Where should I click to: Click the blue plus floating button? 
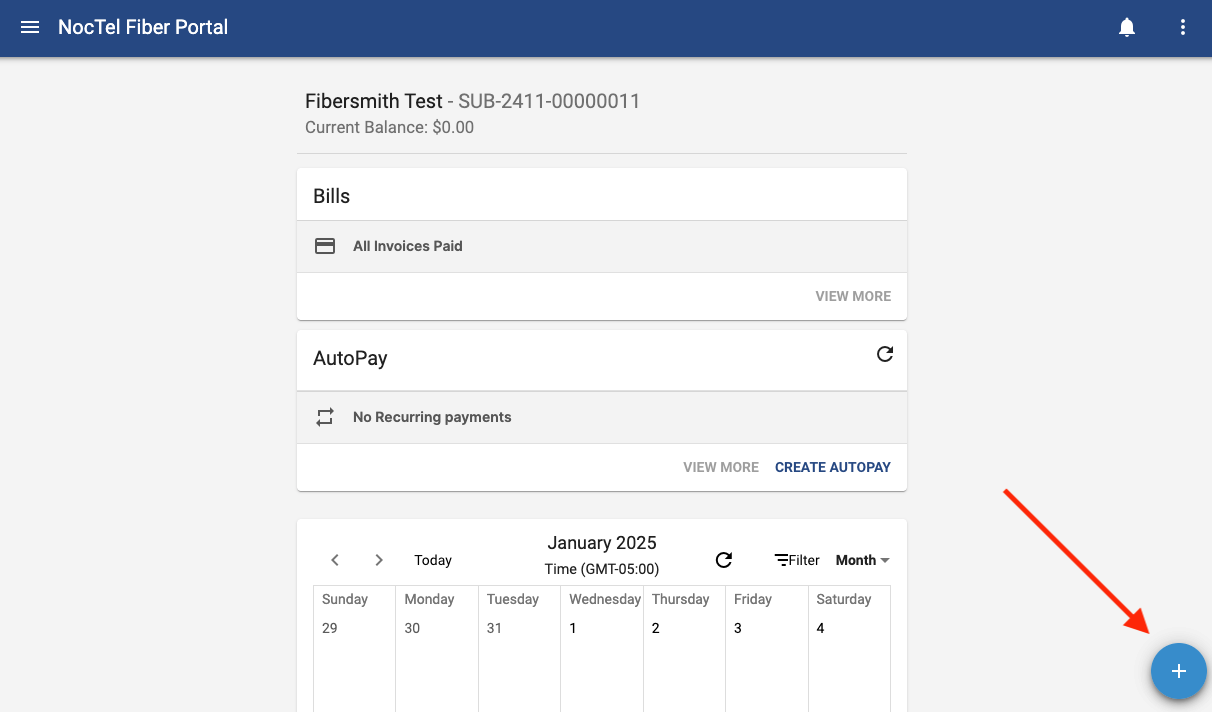[x=1178, y=671]
